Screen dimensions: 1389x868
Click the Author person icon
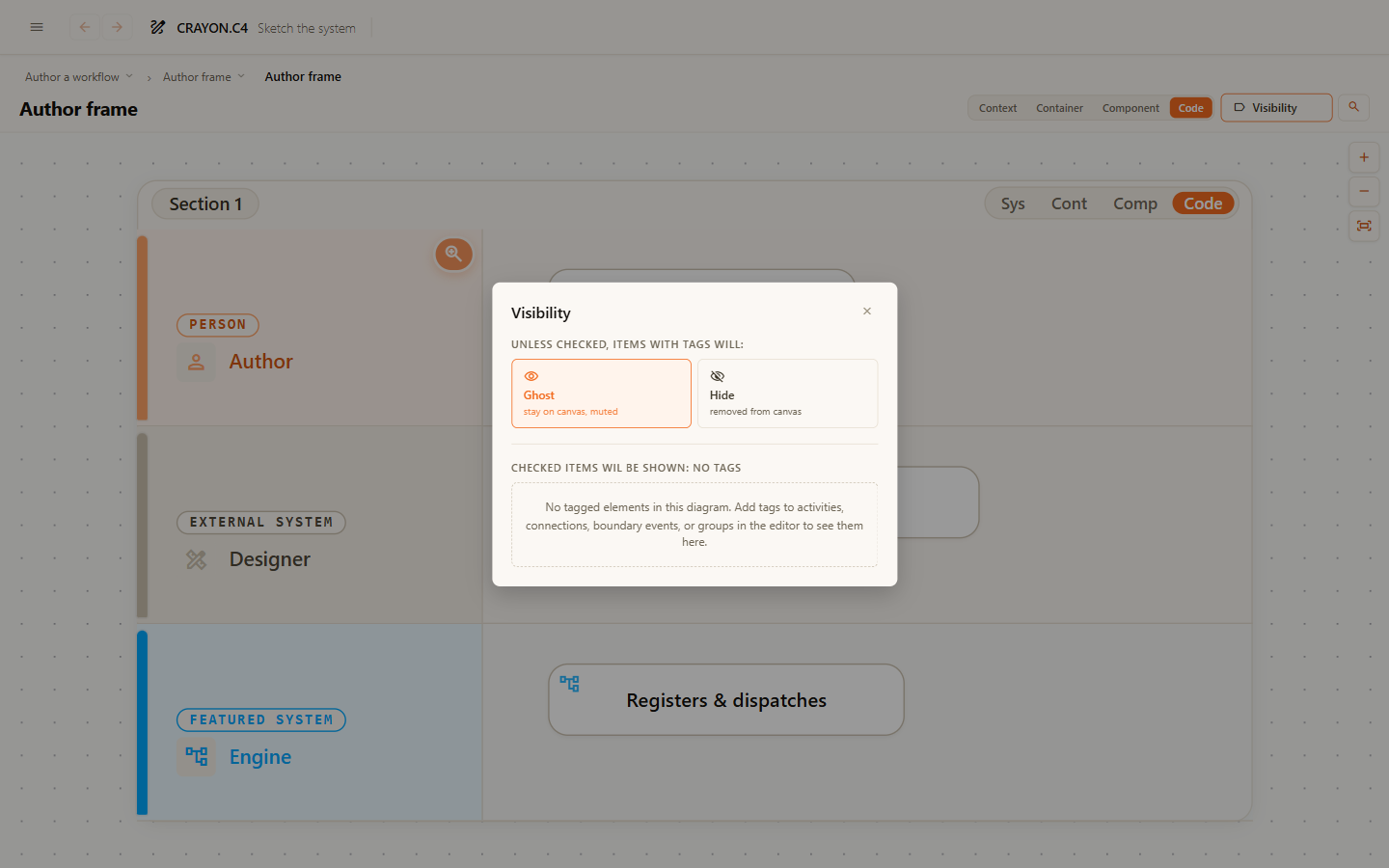196,362
